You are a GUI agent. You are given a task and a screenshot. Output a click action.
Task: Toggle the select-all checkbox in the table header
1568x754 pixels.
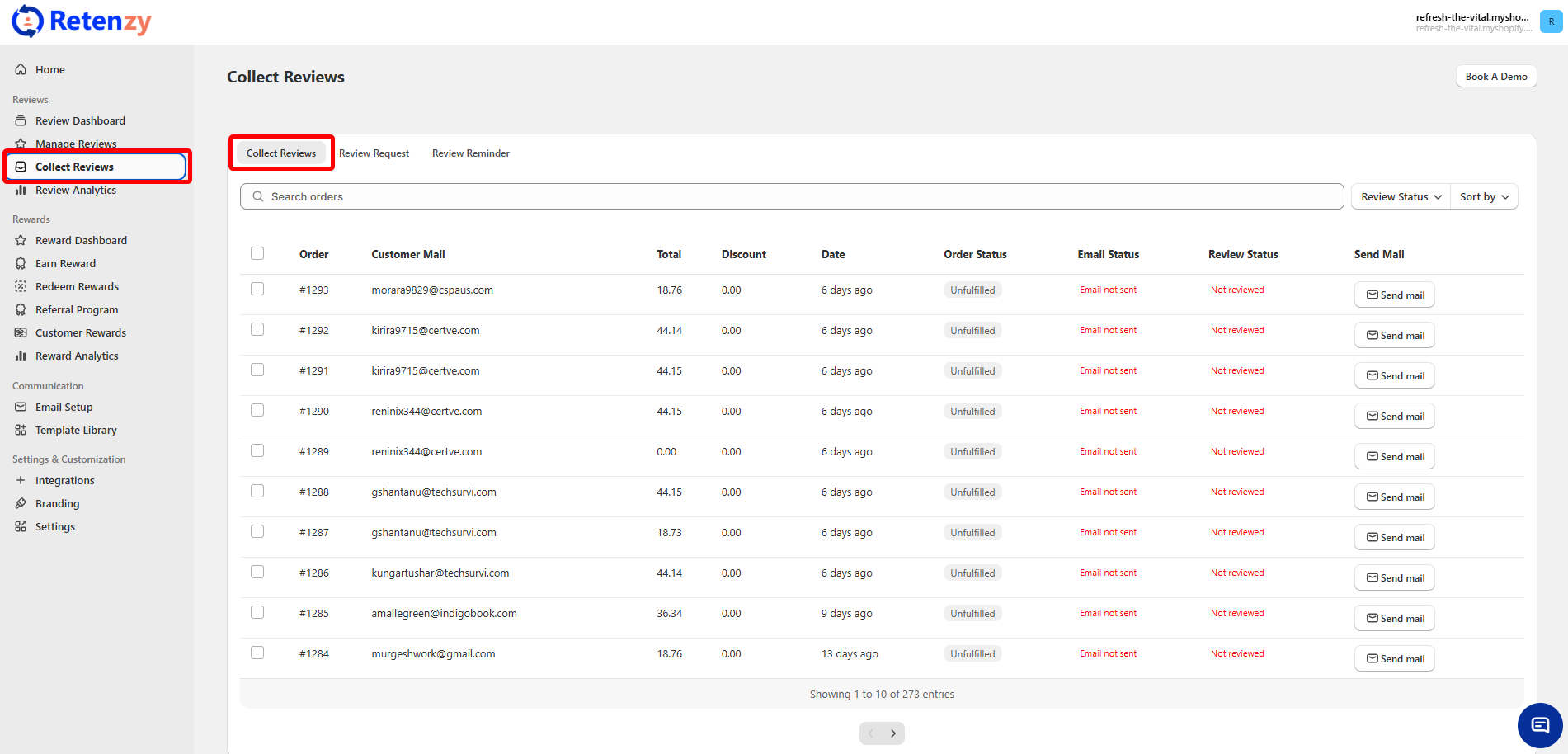coord(257,253)
